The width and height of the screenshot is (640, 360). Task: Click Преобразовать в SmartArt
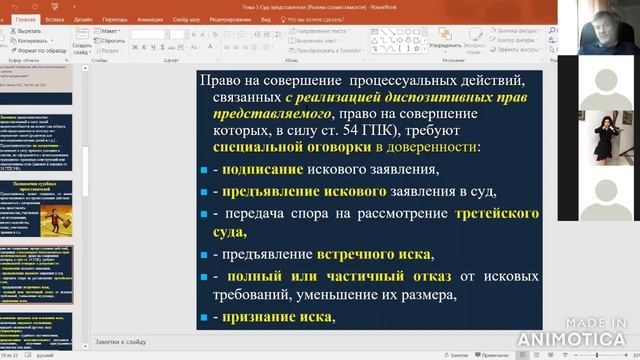tap(327, 51)
